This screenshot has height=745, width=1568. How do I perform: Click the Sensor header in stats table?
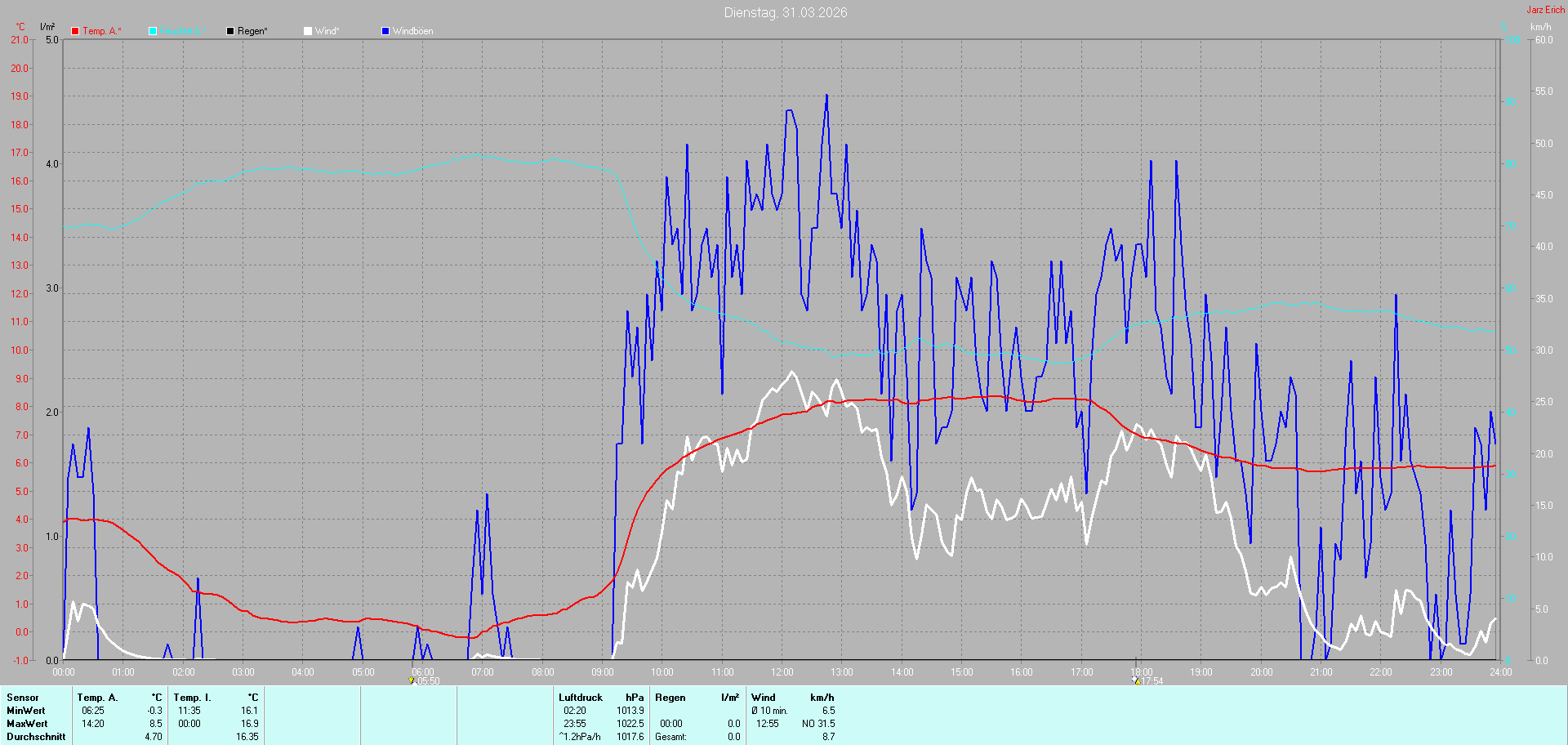[x=23, y=698]
